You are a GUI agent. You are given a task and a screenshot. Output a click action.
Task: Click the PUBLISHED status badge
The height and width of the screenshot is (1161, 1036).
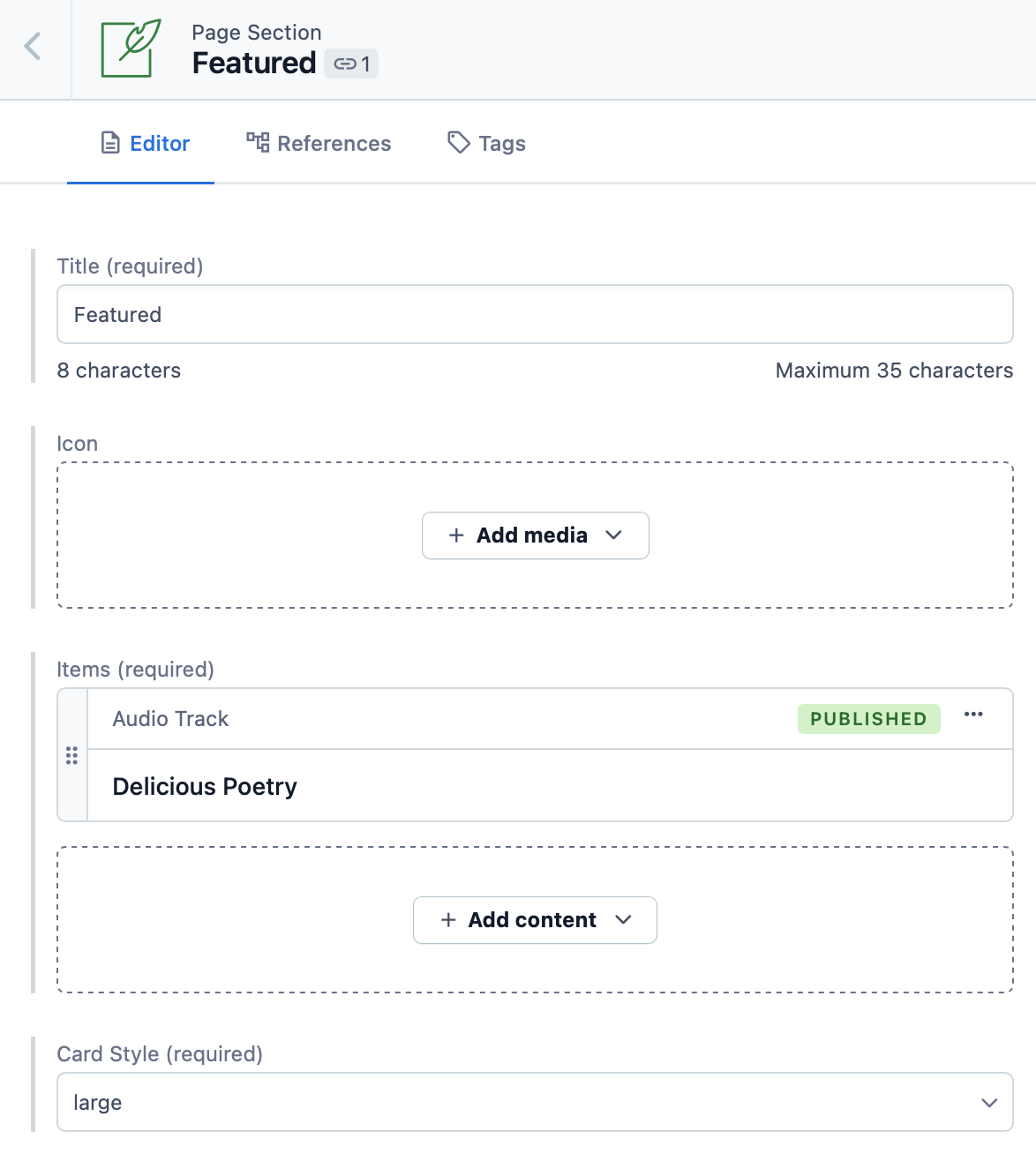868,719
